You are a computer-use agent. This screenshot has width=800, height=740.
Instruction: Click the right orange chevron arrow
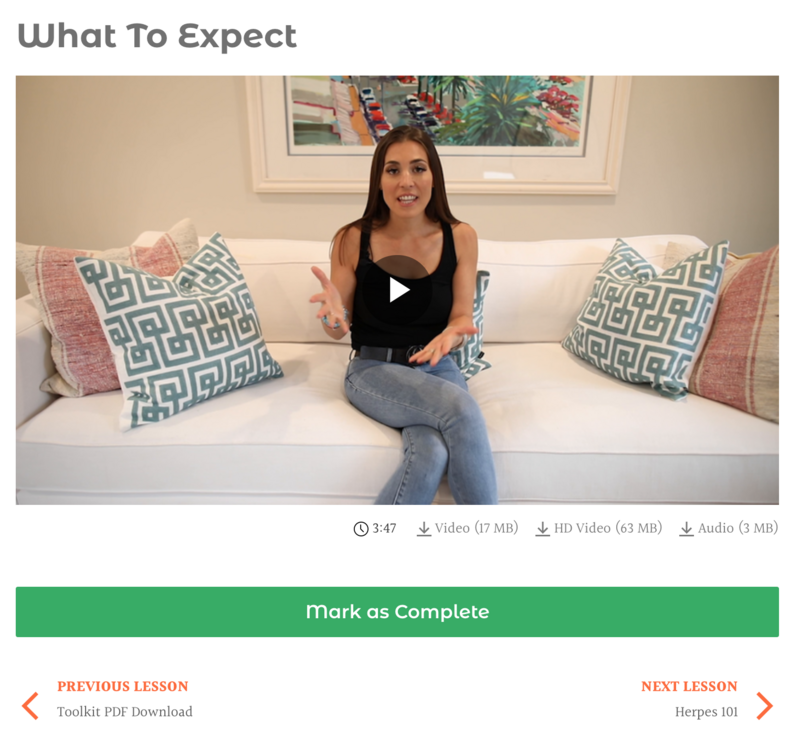tap(764, 706)
